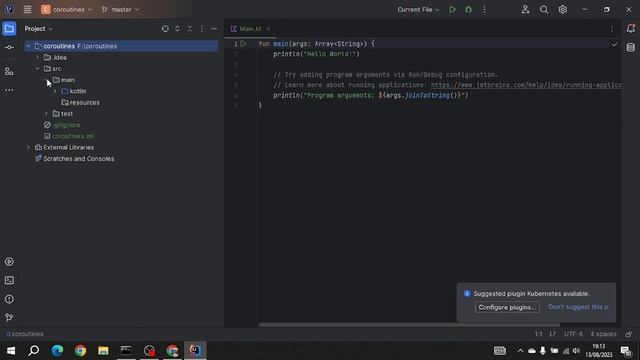The width and height of the screenshot is (640, 360).
Task: Open editor tabs options menu
Action: (x=612, y=29)
